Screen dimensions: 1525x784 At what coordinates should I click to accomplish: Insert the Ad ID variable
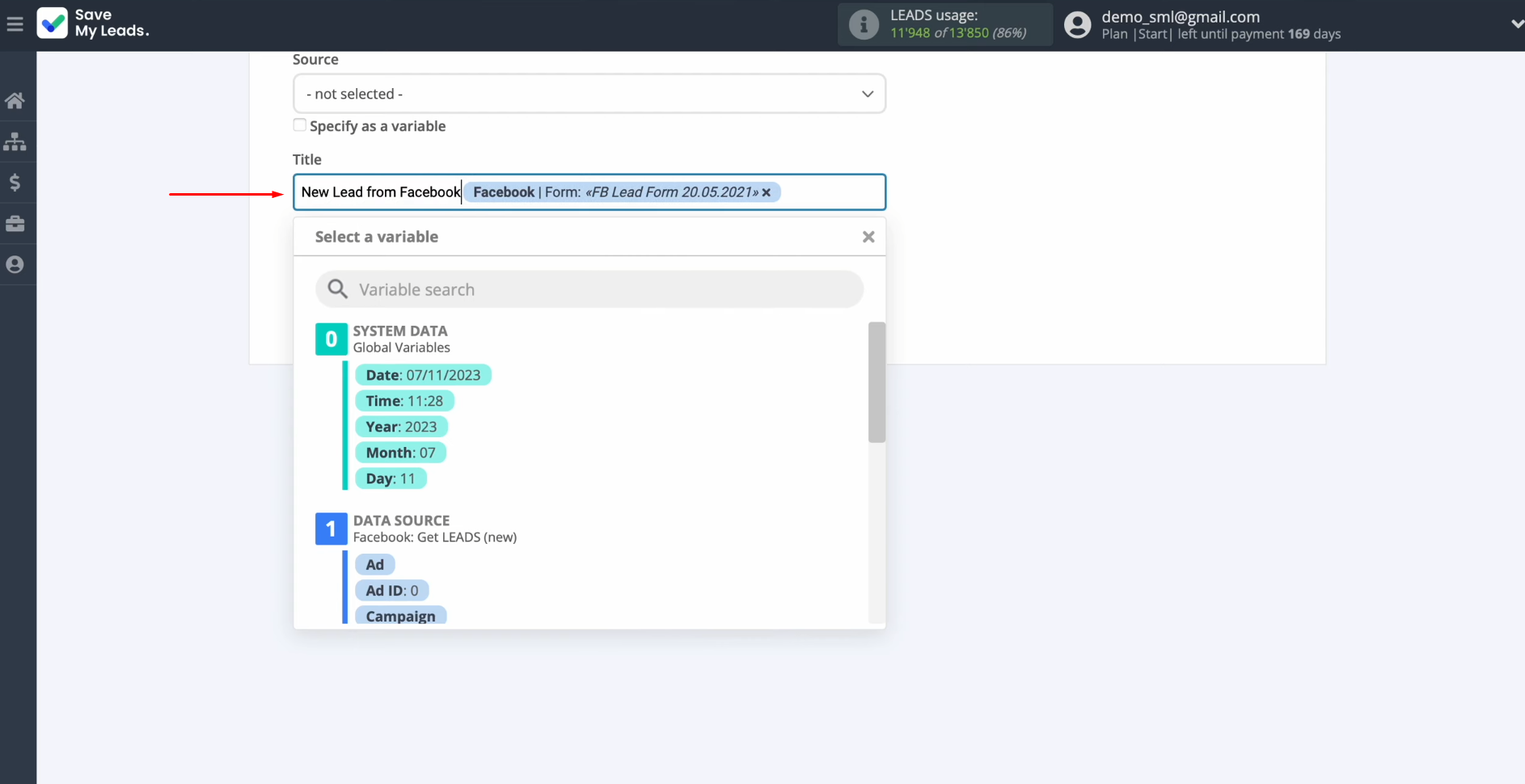[x=392, y=591]
